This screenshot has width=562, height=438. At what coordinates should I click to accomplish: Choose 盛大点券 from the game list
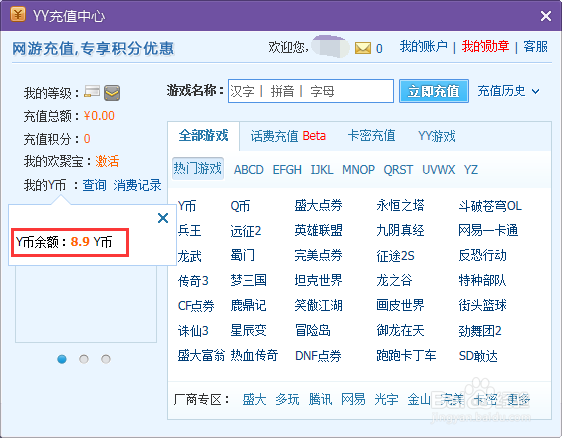tap(318, 205)
